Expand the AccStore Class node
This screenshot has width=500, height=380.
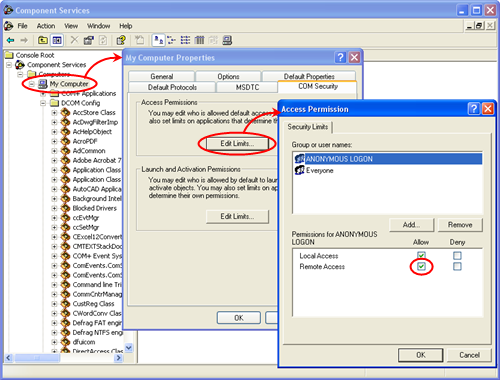tap(54, 113)
